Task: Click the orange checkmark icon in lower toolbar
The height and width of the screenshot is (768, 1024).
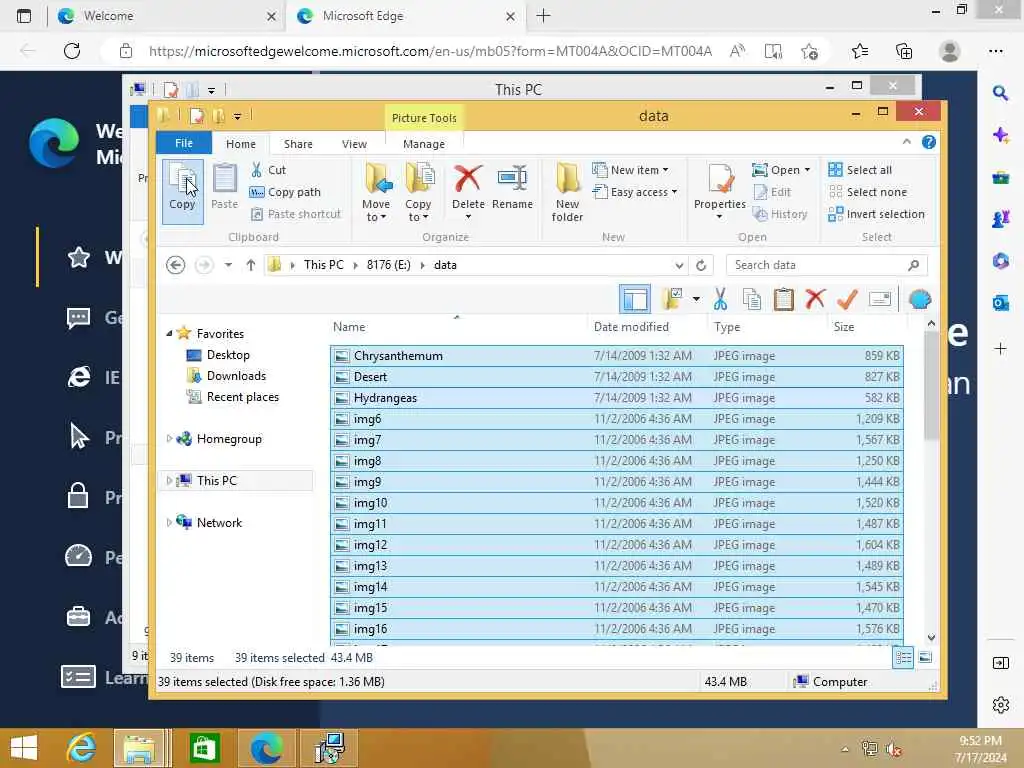Action: coord(847,300)
